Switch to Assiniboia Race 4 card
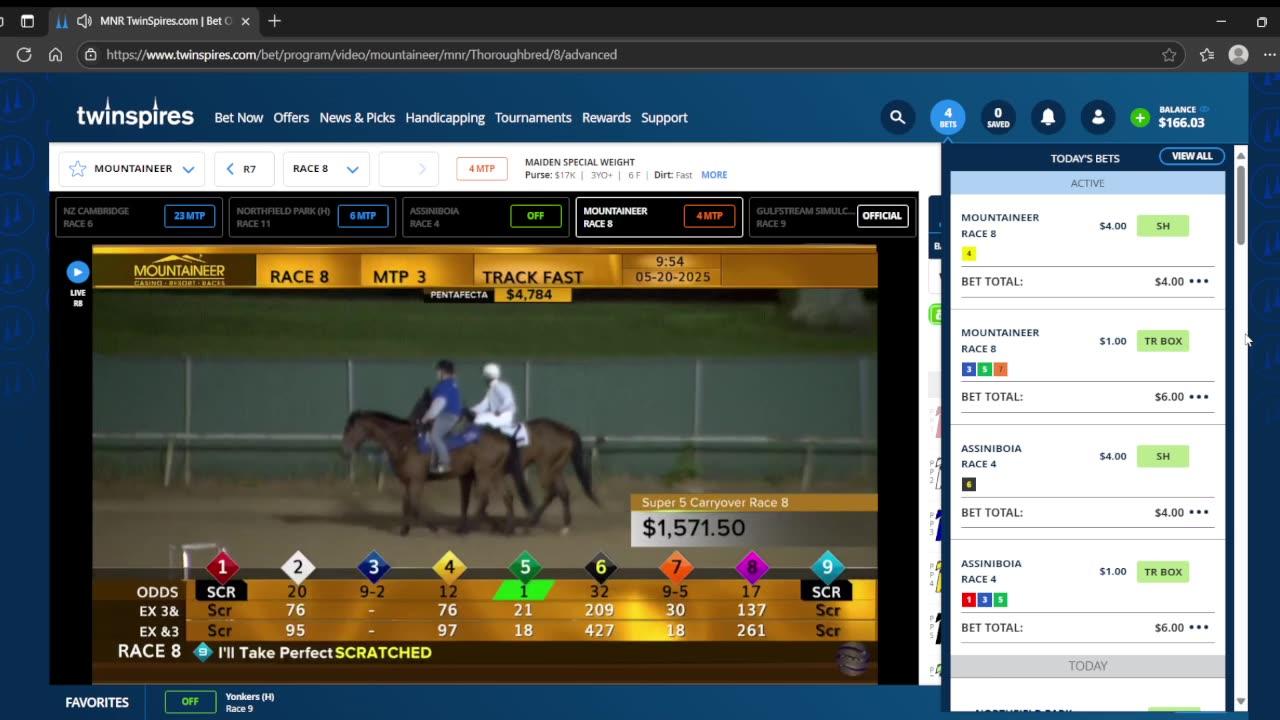The image size is (1280, 720). [x=485, y=217]
